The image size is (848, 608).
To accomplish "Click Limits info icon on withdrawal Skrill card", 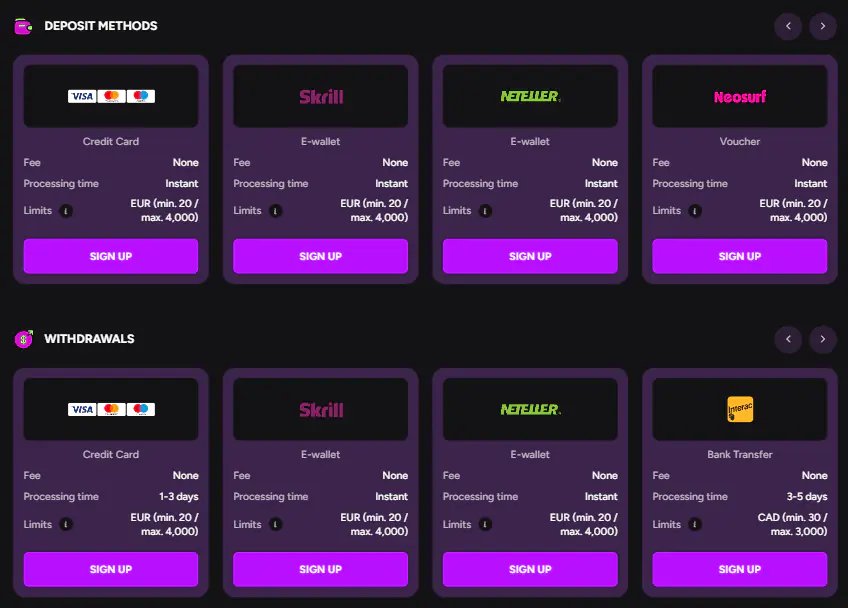I will pos(276,524).
